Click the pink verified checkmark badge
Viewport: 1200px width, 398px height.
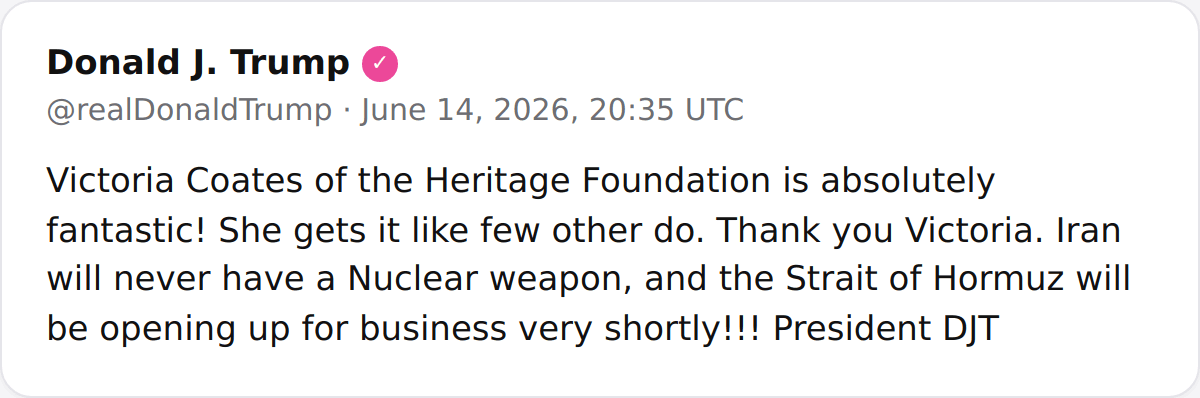pos(380,64)
